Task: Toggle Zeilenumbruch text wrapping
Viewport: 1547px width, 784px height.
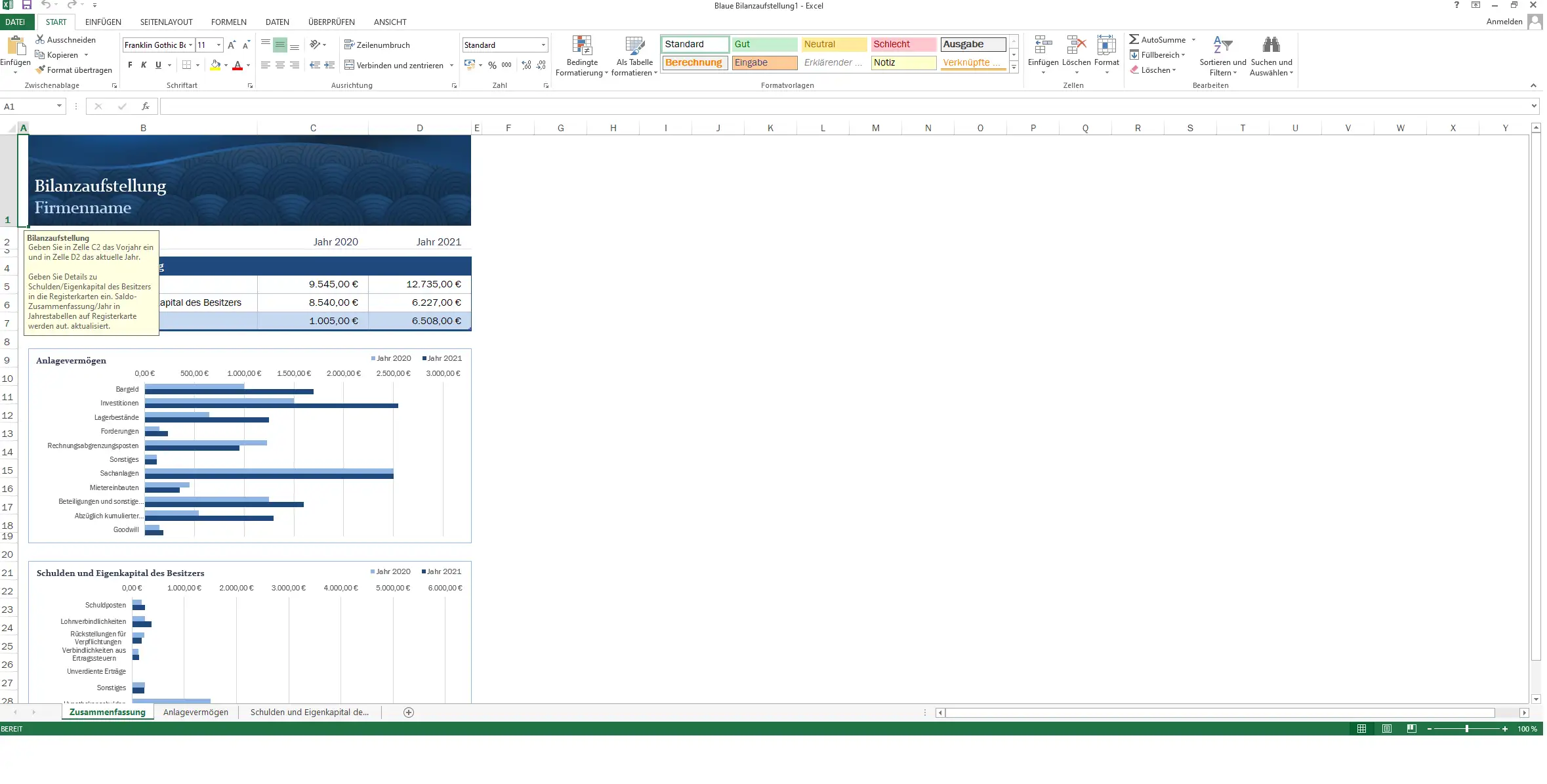Action: (x=377, y=45)
